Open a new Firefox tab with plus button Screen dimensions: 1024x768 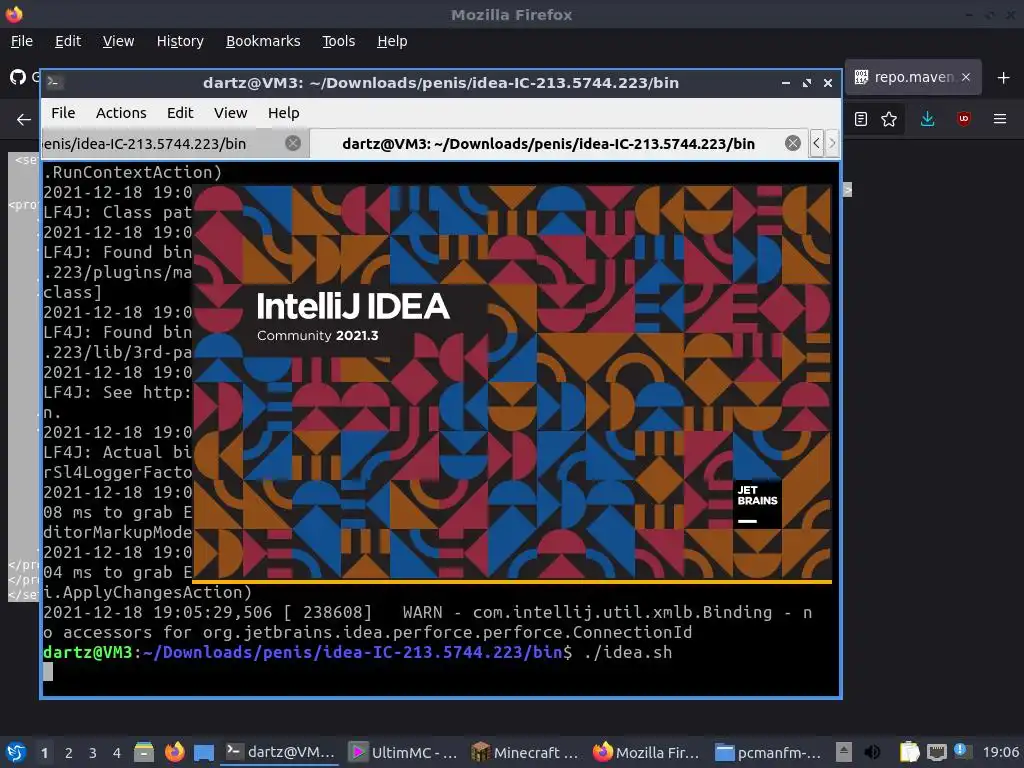click(x=1004, y=78)
